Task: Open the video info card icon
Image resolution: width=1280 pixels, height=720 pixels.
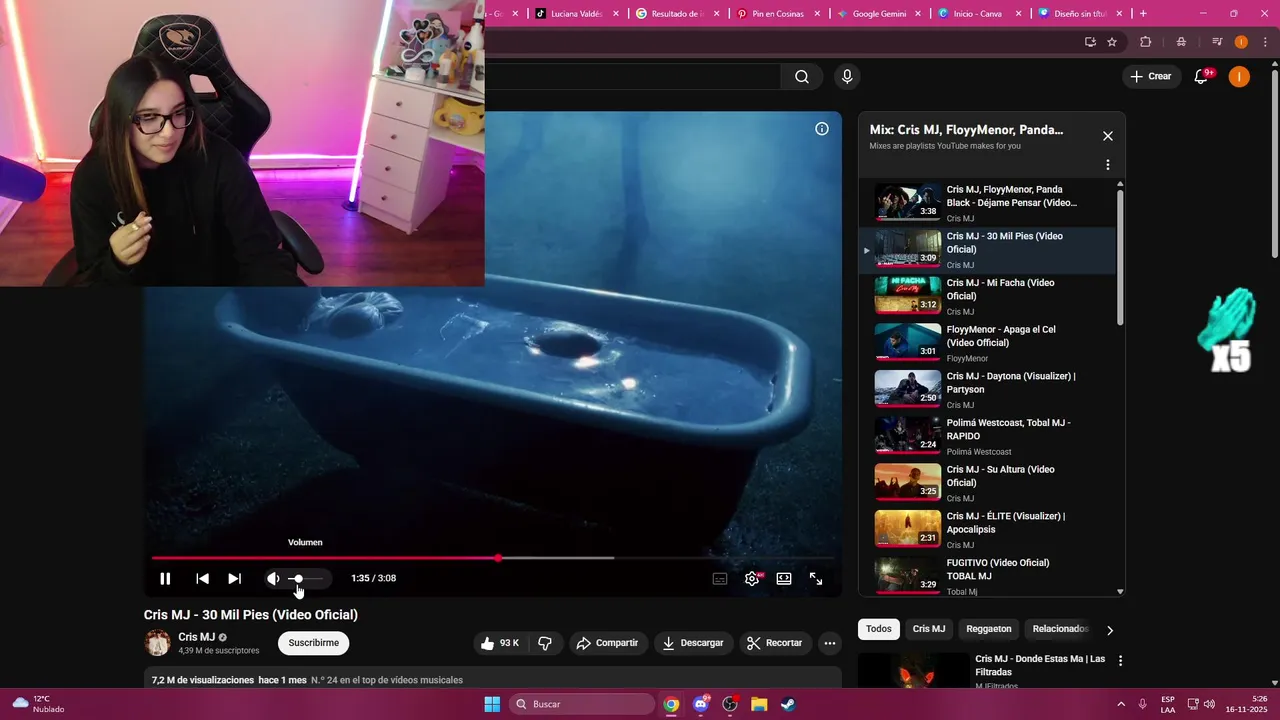Action: point(822,128)
